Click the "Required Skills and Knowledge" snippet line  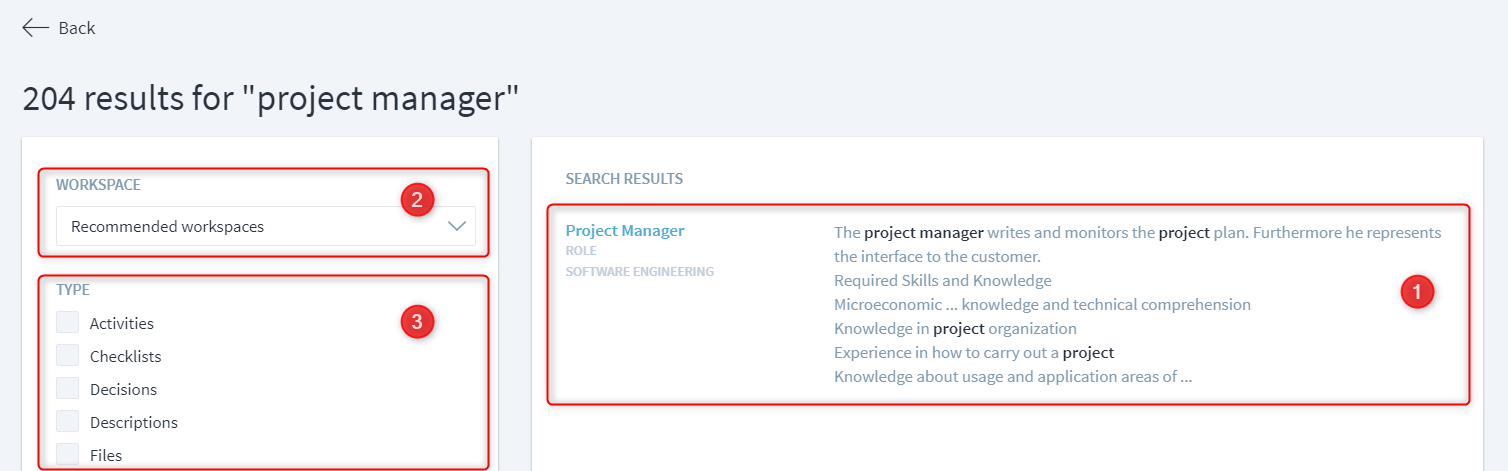[x=942, y=280]
